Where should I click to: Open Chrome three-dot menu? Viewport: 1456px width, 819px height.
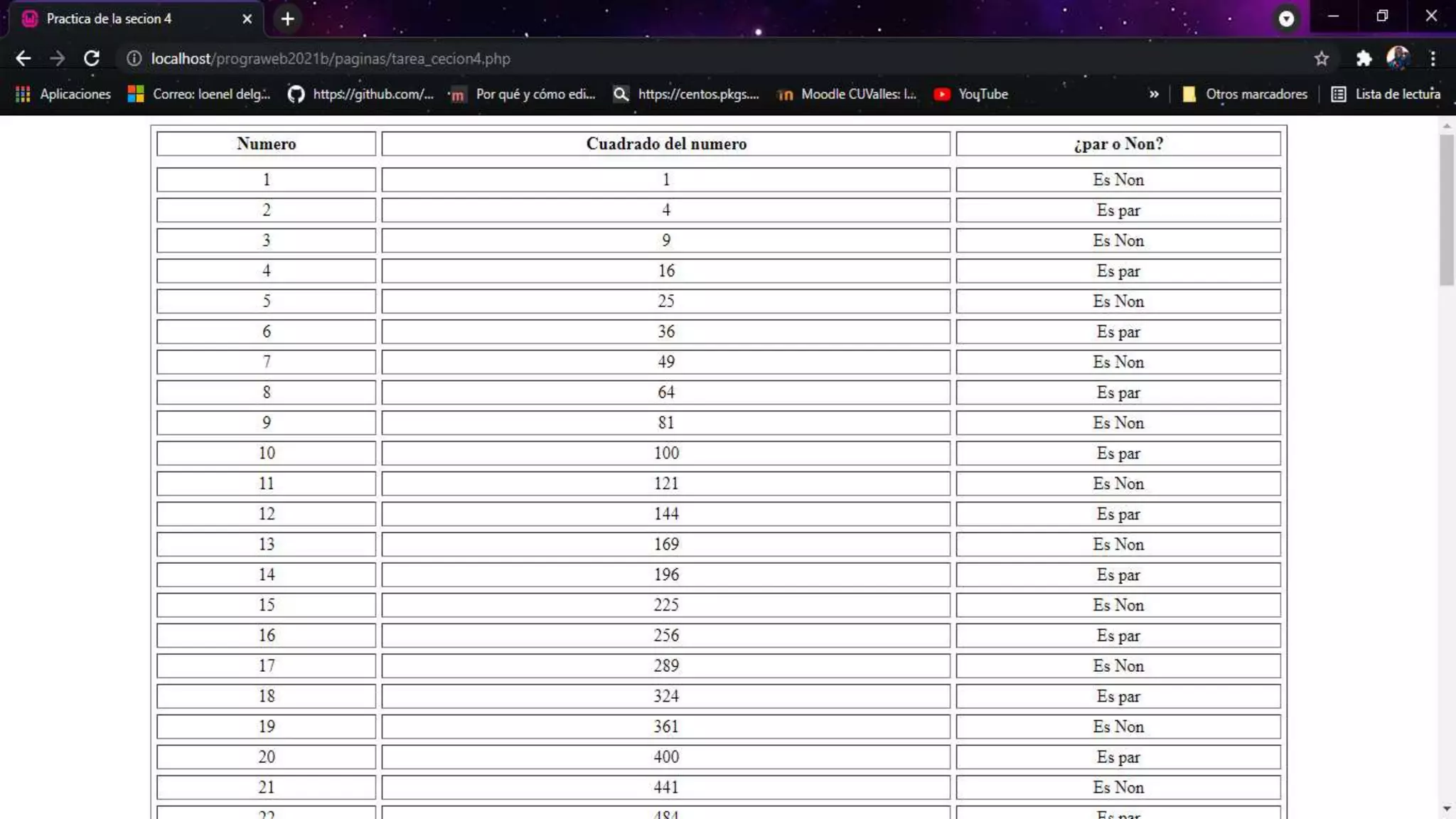pyautogui.click(x=1433, y=58)
